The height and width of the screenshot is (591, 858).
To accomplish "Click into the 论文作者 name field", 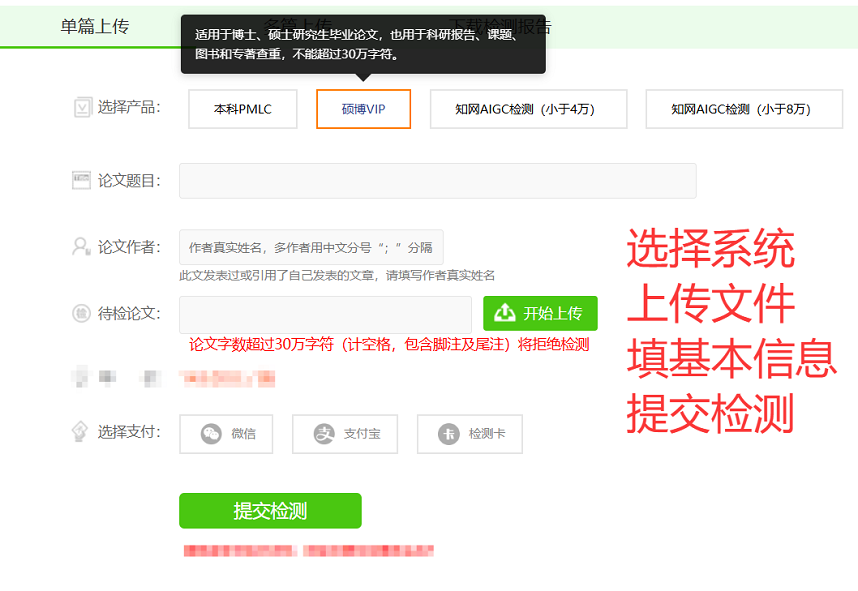I will (311, 247).
